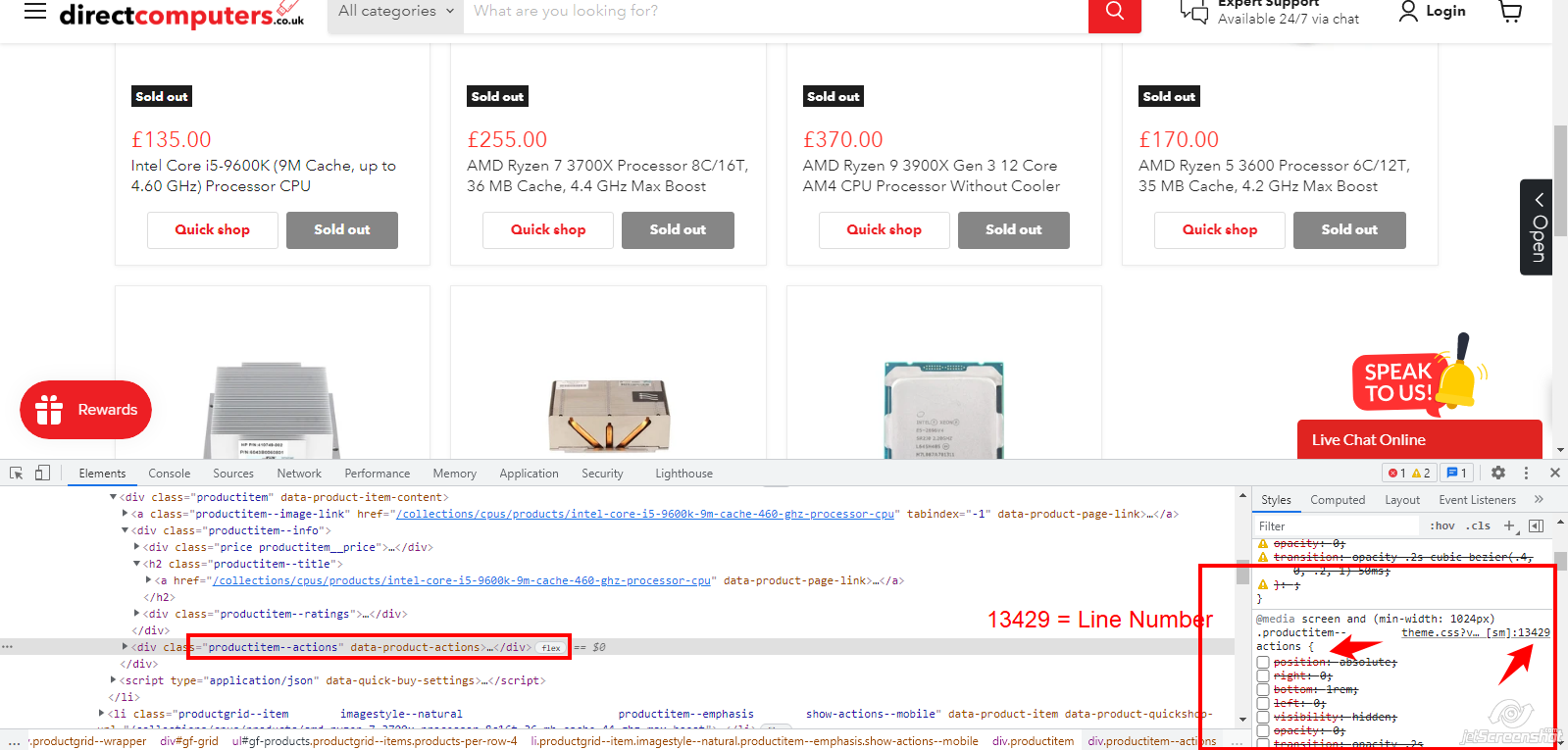
Task: Close the DevTools panel
Action: 1554,473
